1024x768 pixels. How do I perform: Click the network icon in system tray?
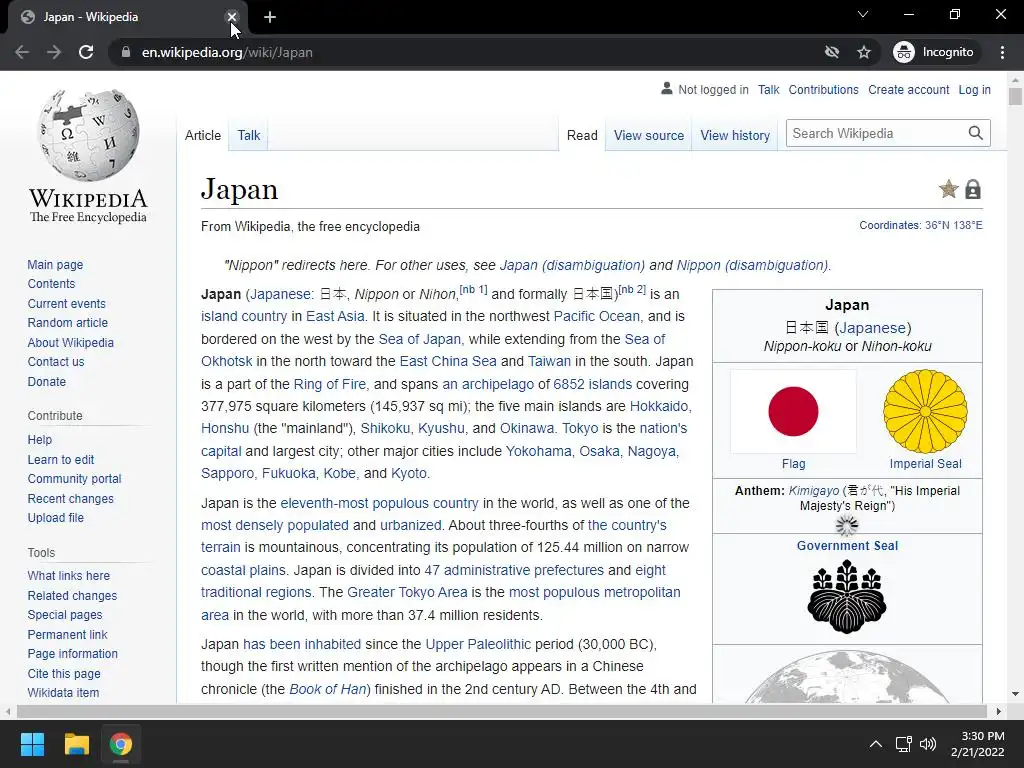pyautogui.click(x=904, y=744)
